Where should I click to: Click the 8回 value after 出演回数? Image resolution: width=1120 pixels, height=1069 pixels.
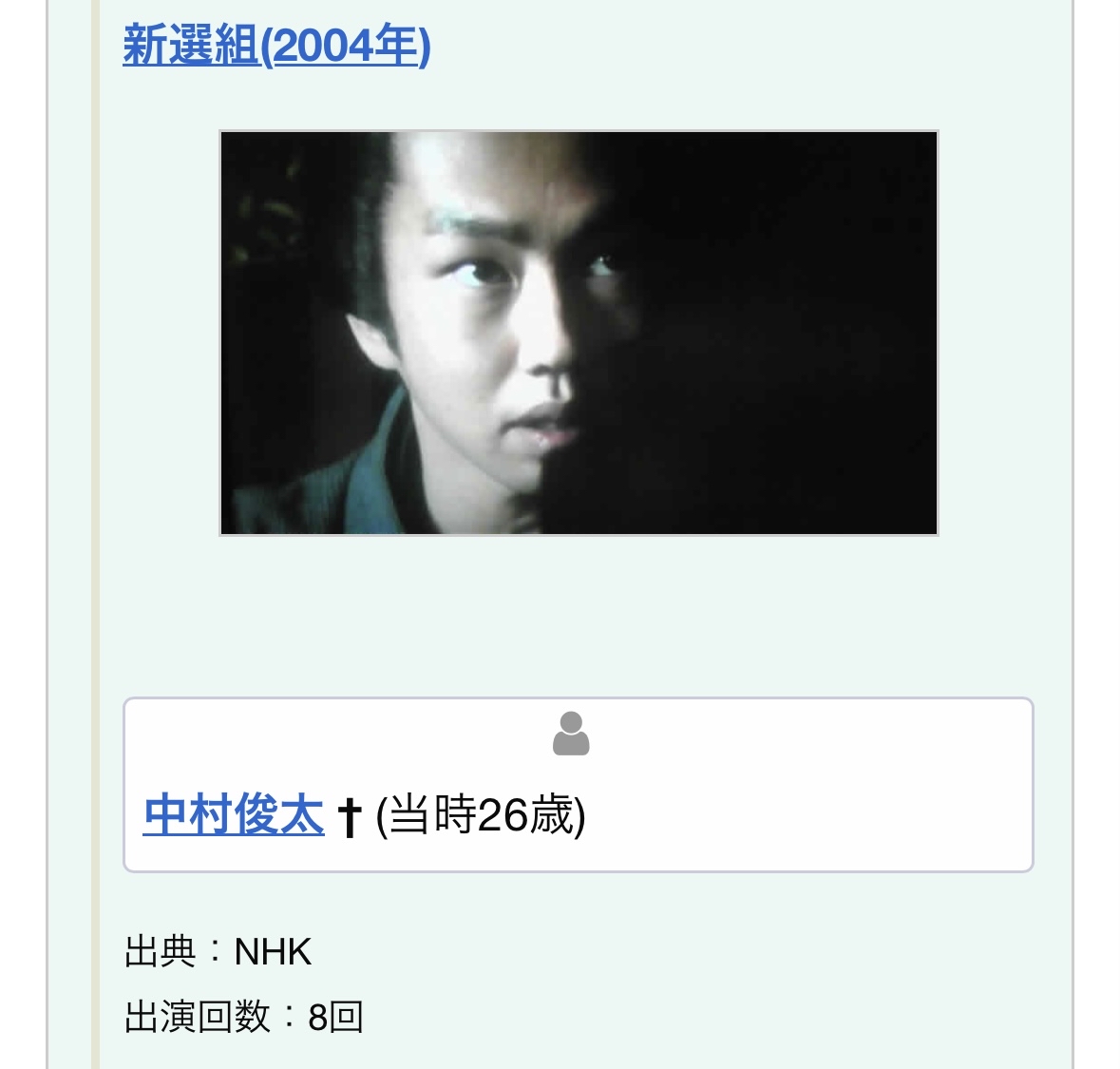tap(335, 1017)
